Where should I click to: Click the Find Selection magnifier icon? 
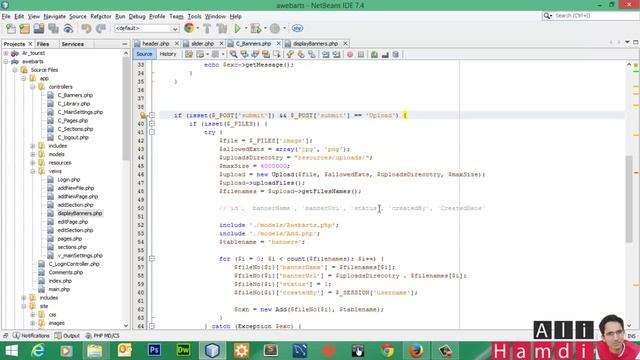[x=233, y=54]
